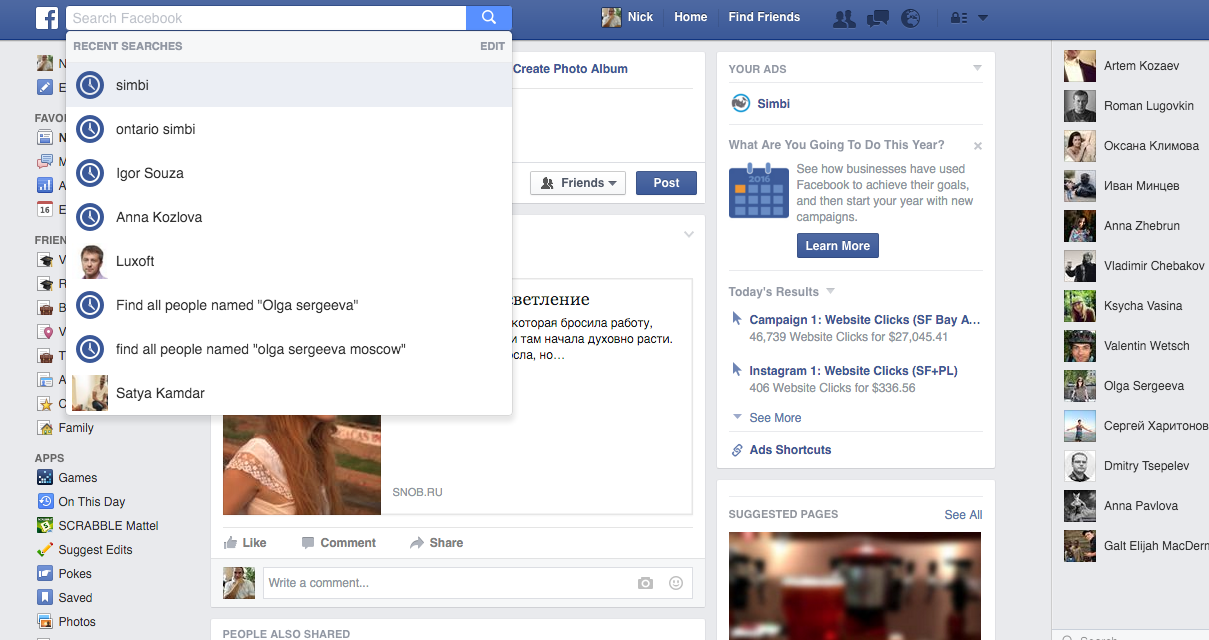1209x640 pixels.
Task: Open the Notifications globe icon
Action: 910,18
